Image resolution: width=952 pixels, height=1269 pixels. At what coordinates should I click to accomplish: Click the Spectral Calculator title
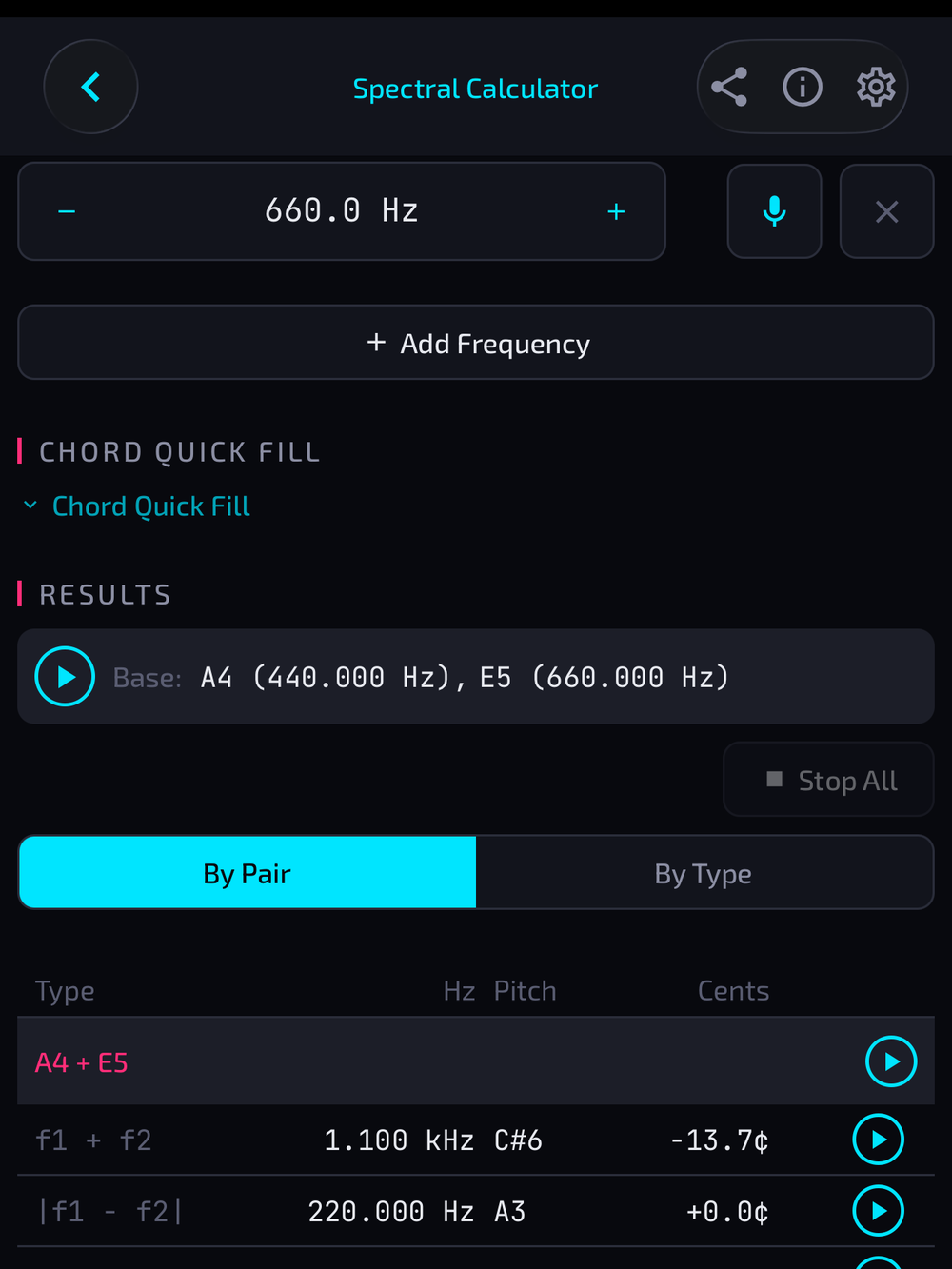(x=475, y=88)
